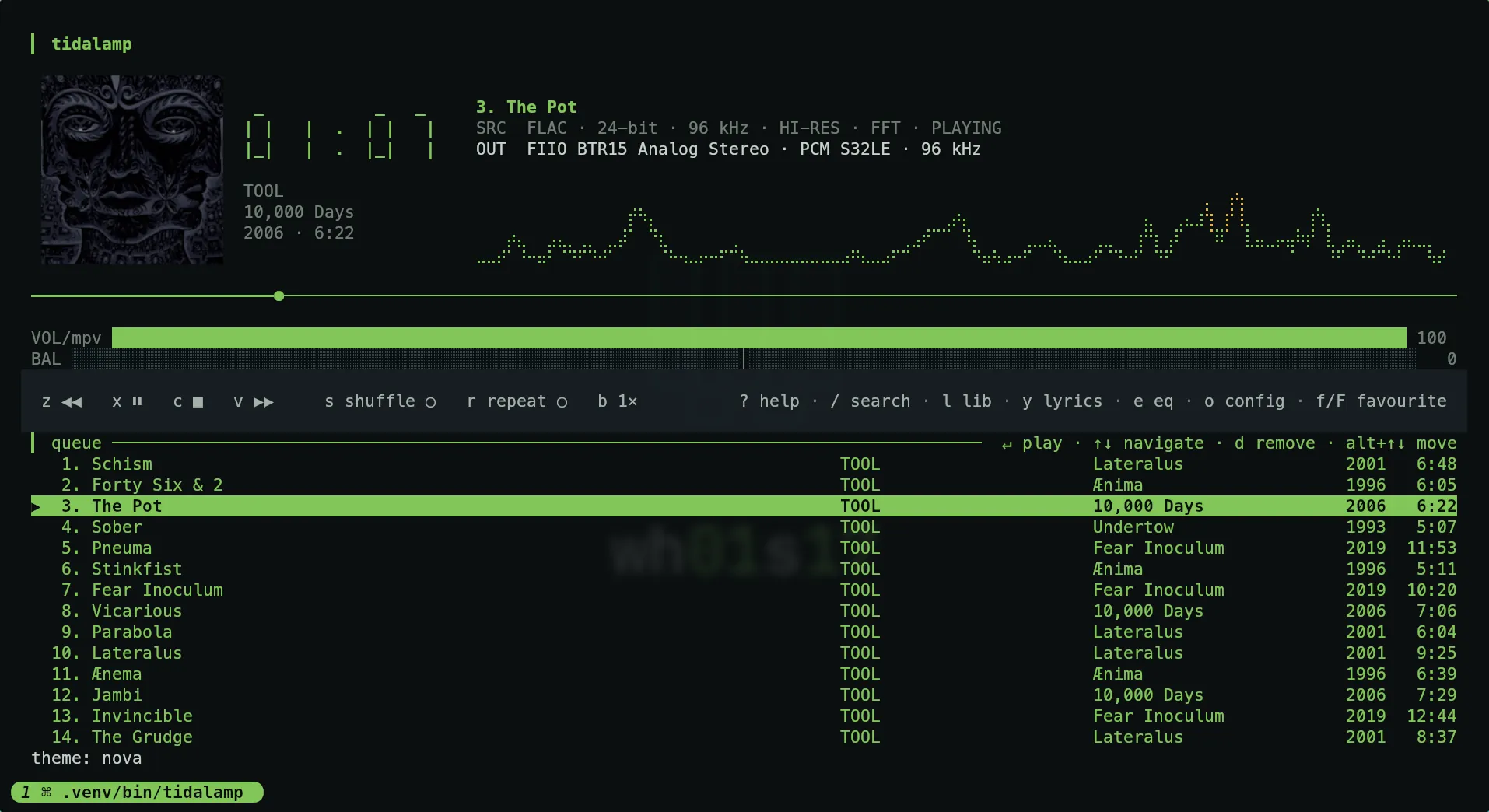This screenshot has height=812, width=1489.
Task: Click the play hint in the queue header
Action: coord(1032,443)
